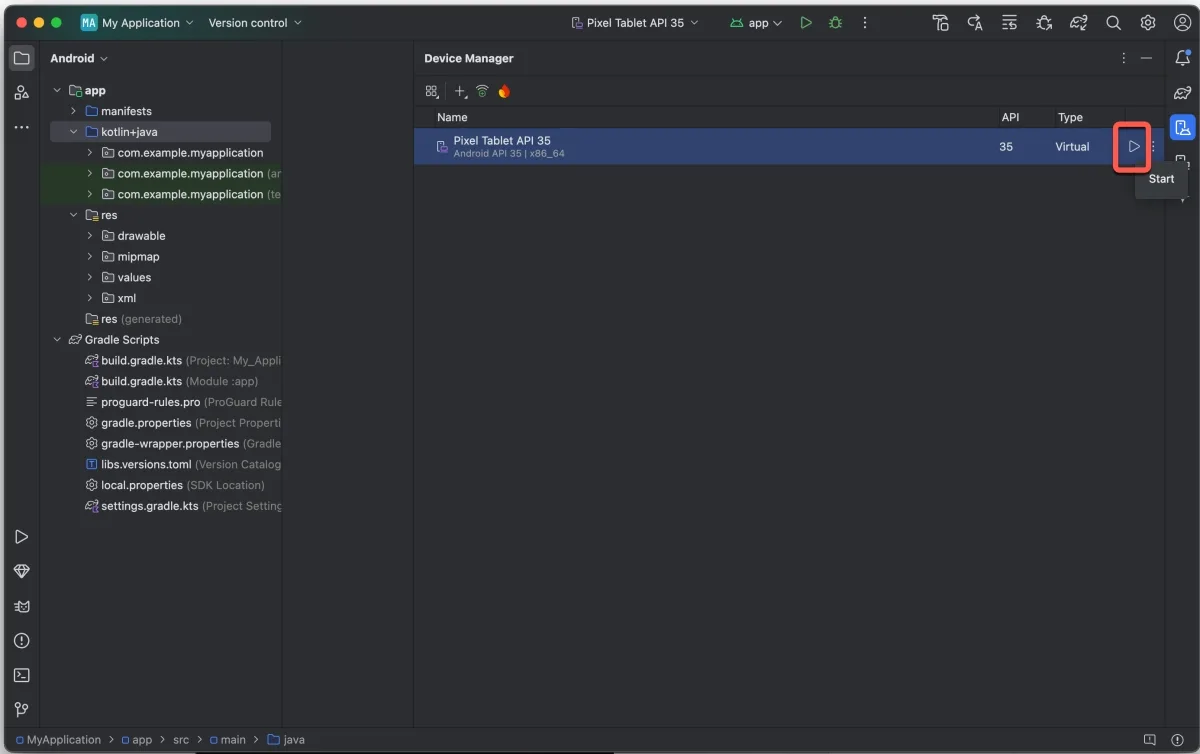Image resolution: width=1200 pixels, height=754 pixels.
Task: Click the Run app button in toolbar
Action: [806, 23]
